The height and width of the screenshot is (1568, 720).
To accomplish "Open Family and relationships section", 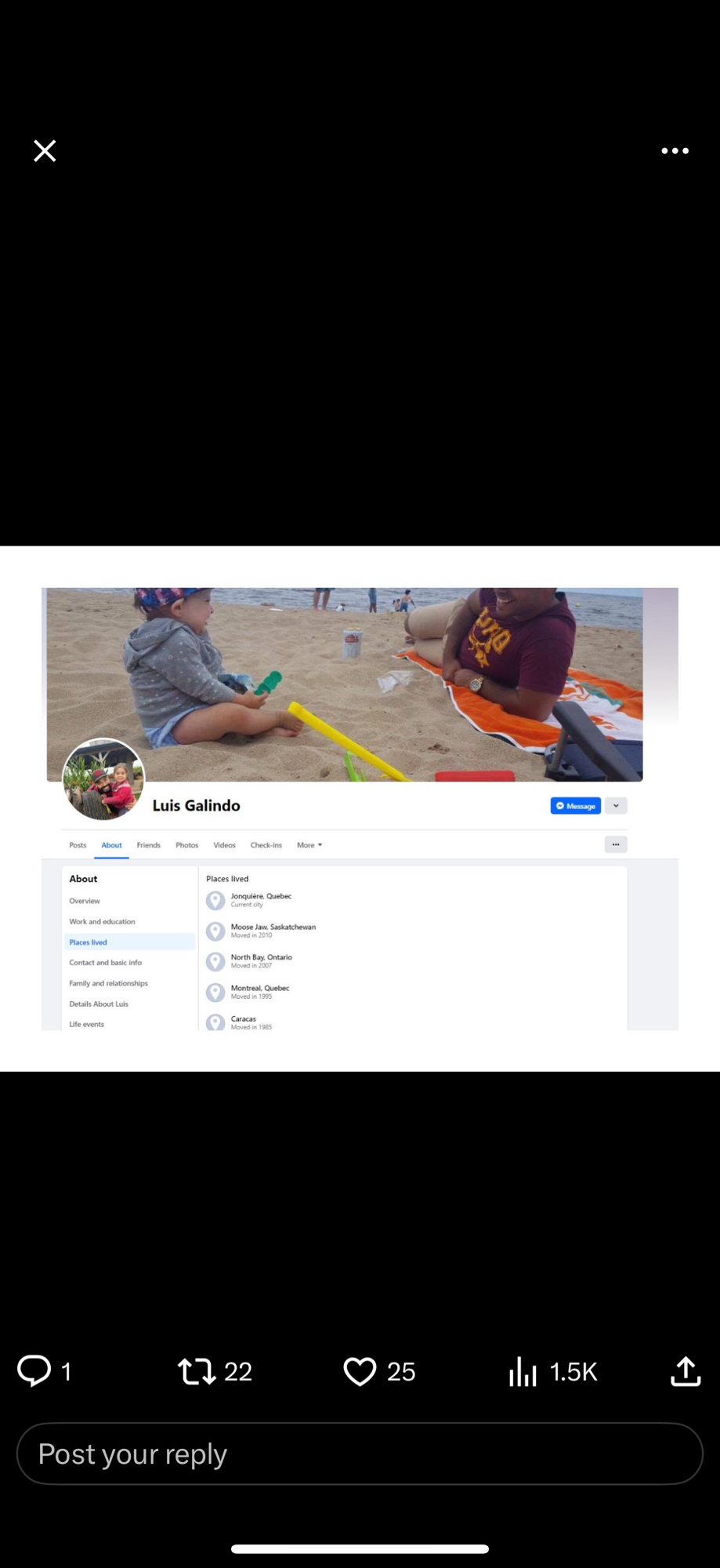I will (108, 983).
